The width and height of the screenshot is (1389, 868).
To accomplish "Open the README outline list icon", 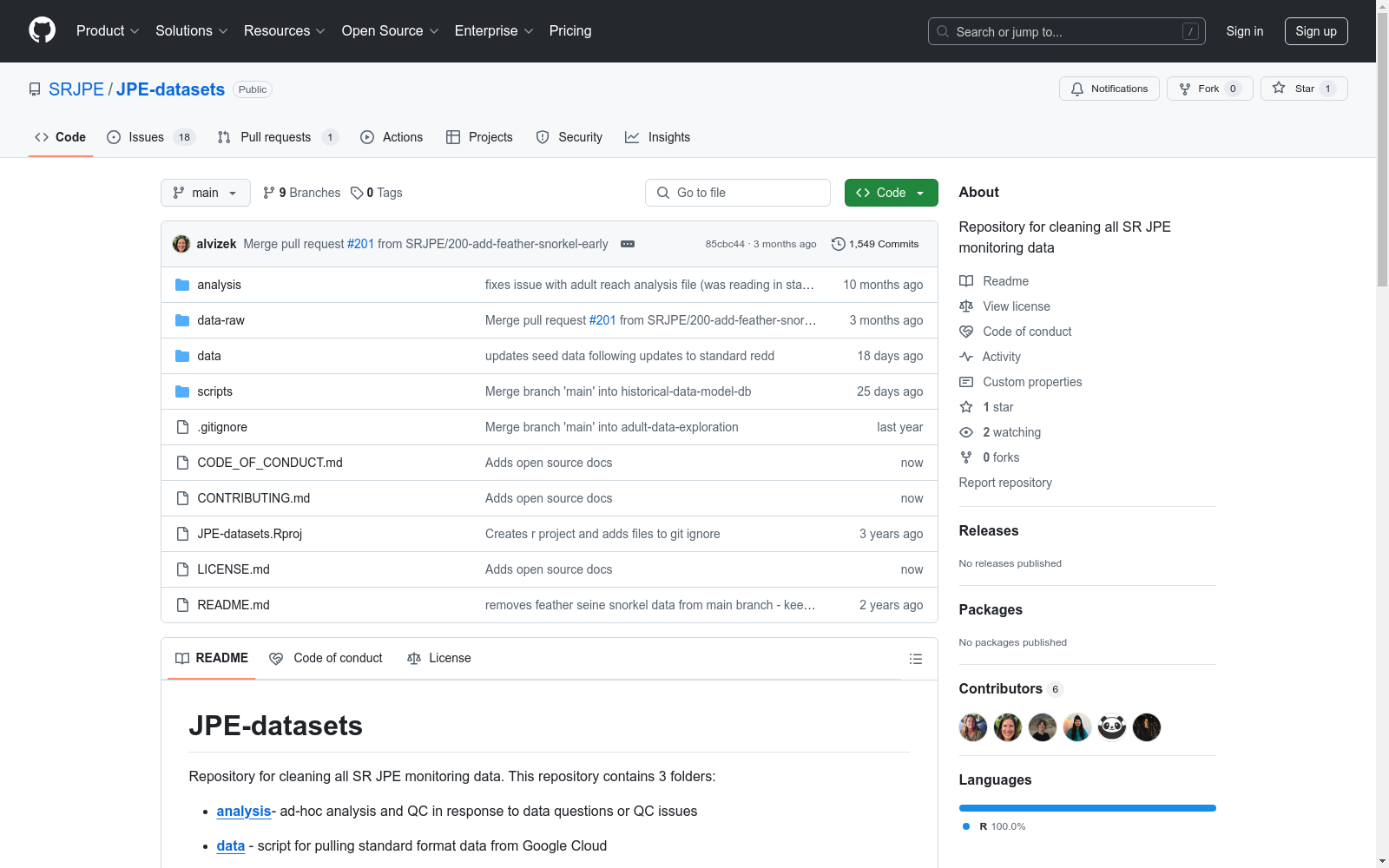I will pos(915,659).
